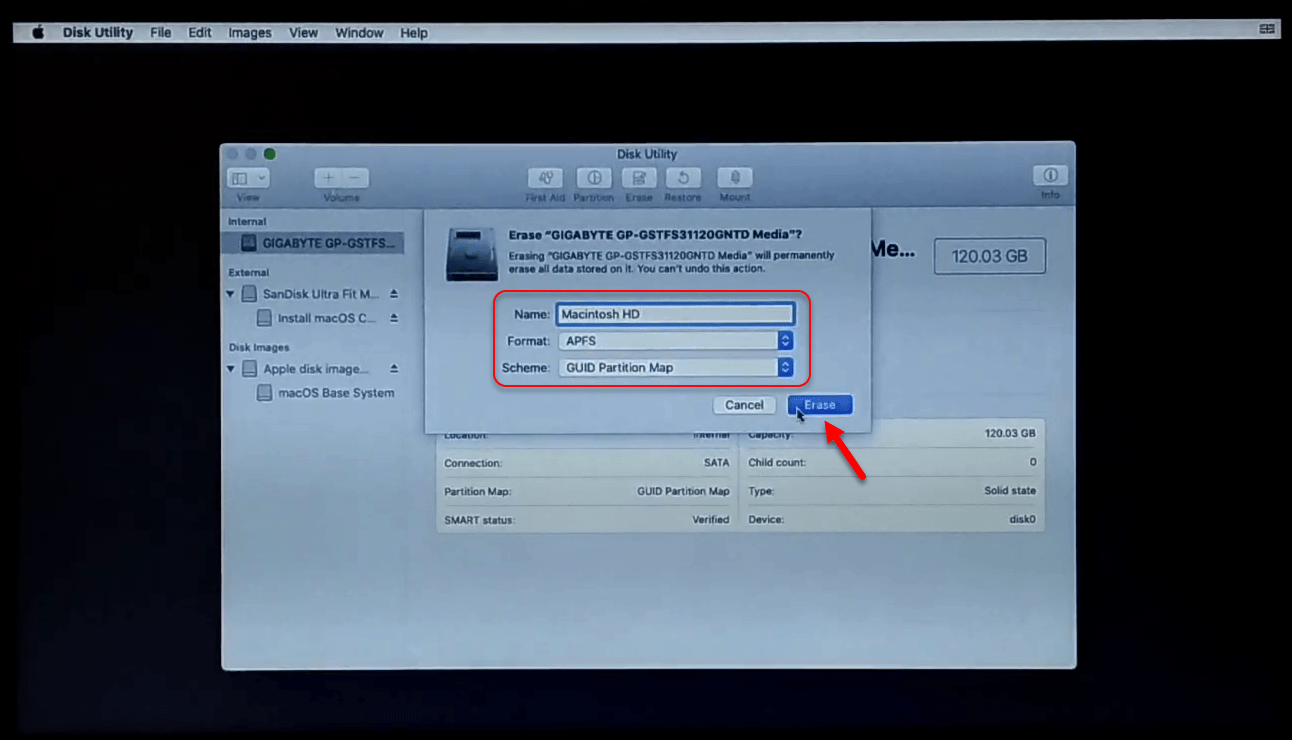
Task: Open the Scheme dropdown GUID Partition Map
Action: [x=675, y=368]
